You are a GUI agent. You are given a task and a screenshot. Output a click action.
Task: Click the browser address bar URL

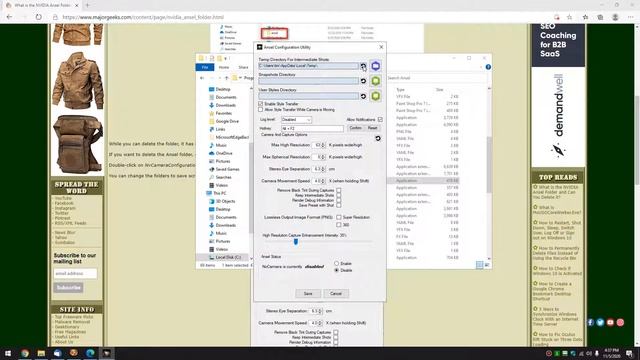pyautogui.click(x=143, y=17)
